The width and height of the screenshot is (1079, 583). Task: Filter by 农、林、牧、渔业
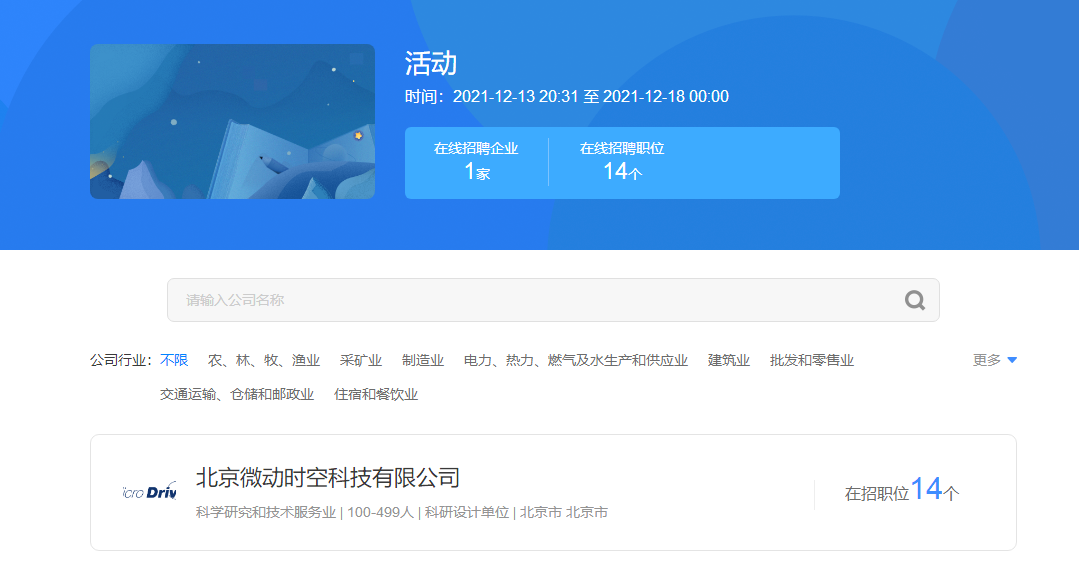click(264, 360)
